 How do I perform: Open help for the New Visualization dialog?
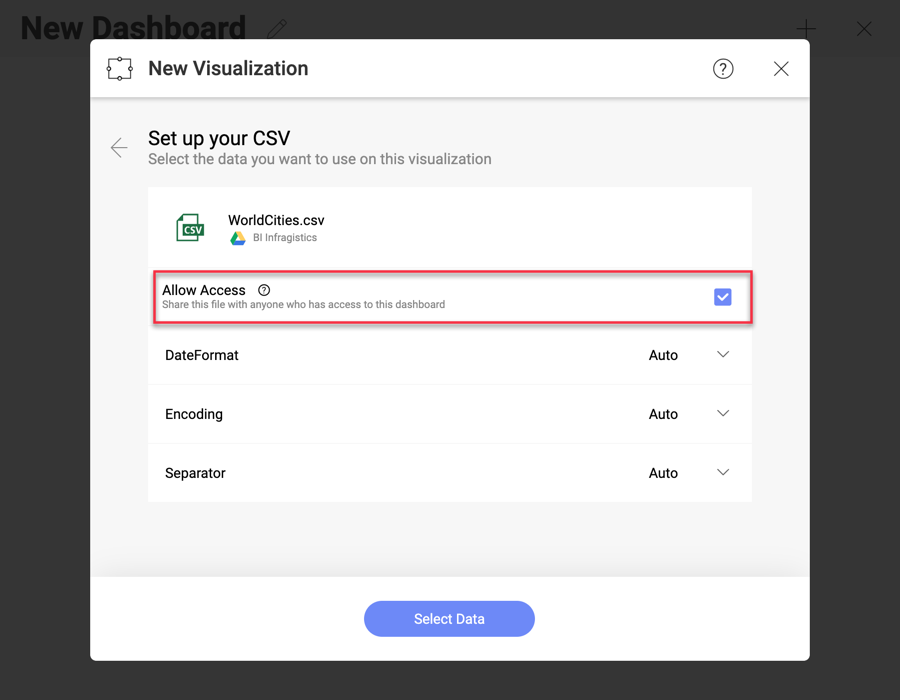pyautogui.click(x=723, y=69)
